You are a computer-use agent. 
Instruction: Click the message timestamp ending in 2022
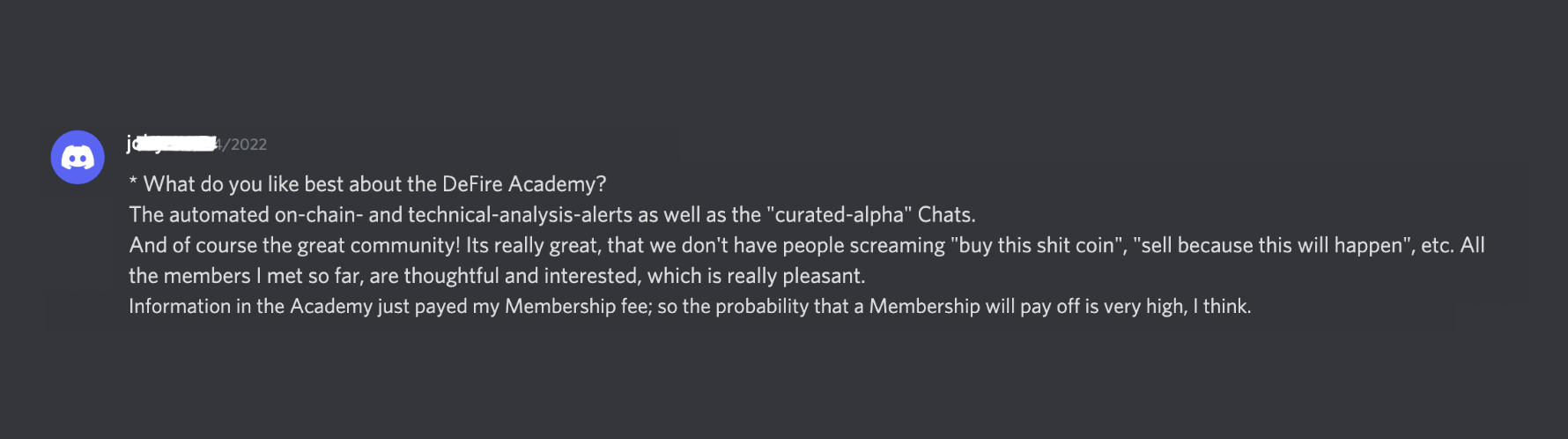pyautogui.click(x=242, y=145)
